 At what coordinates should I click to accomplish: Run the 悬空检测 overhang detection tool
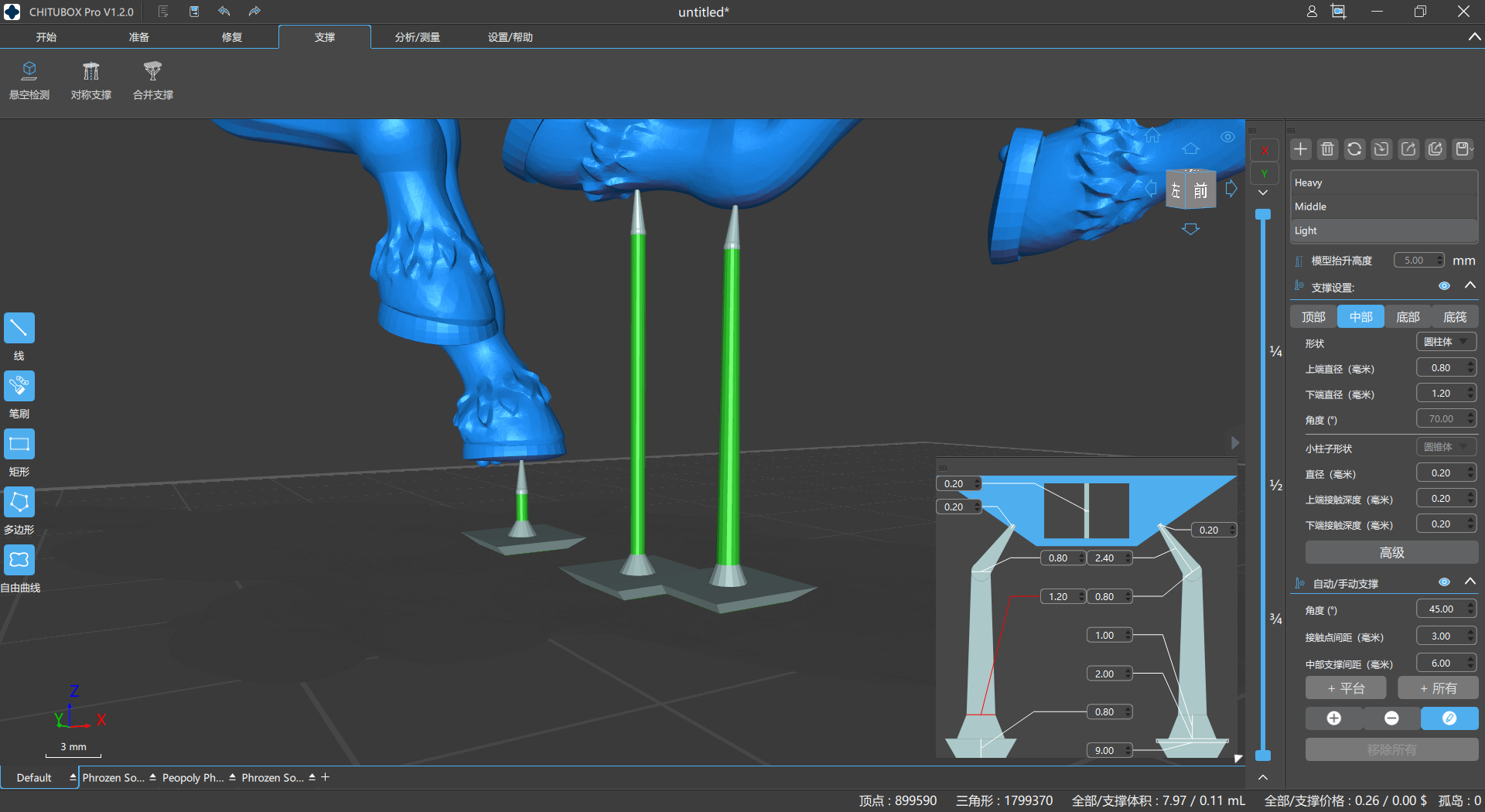tap(29, 80)
